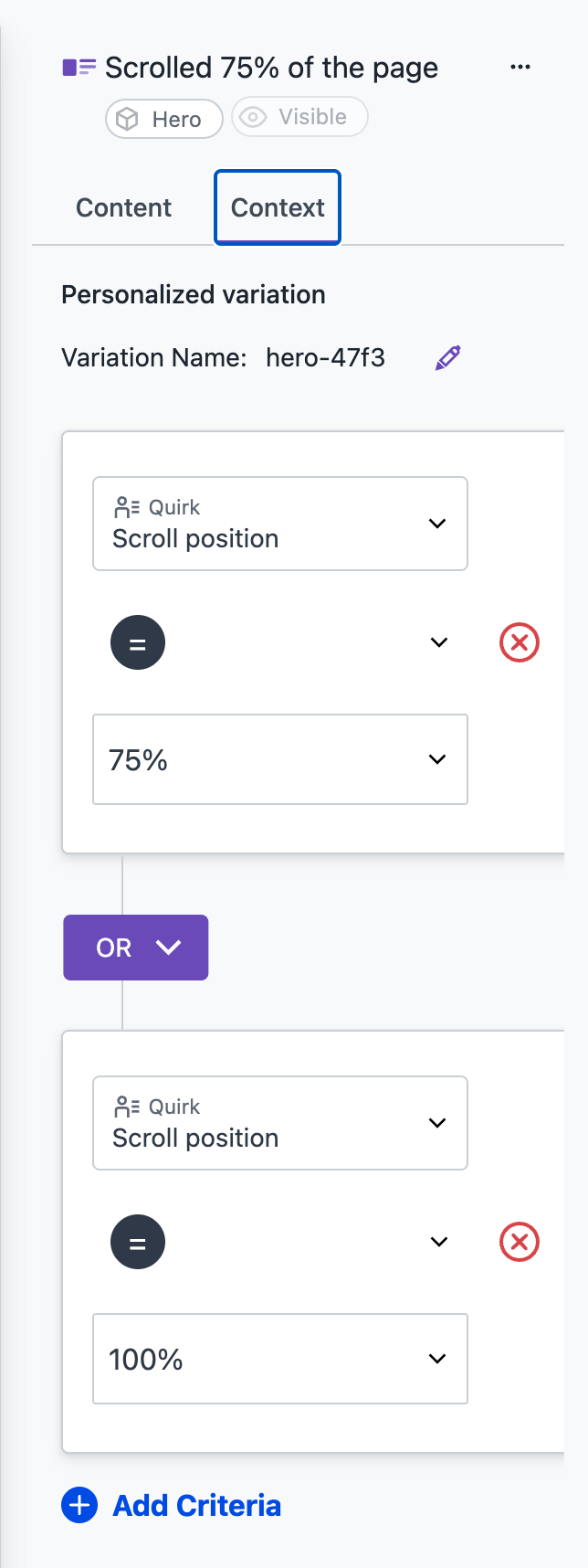Click the component icon beside the title
The width and height of the screenshot is (588, 1568).
point(79,67)
